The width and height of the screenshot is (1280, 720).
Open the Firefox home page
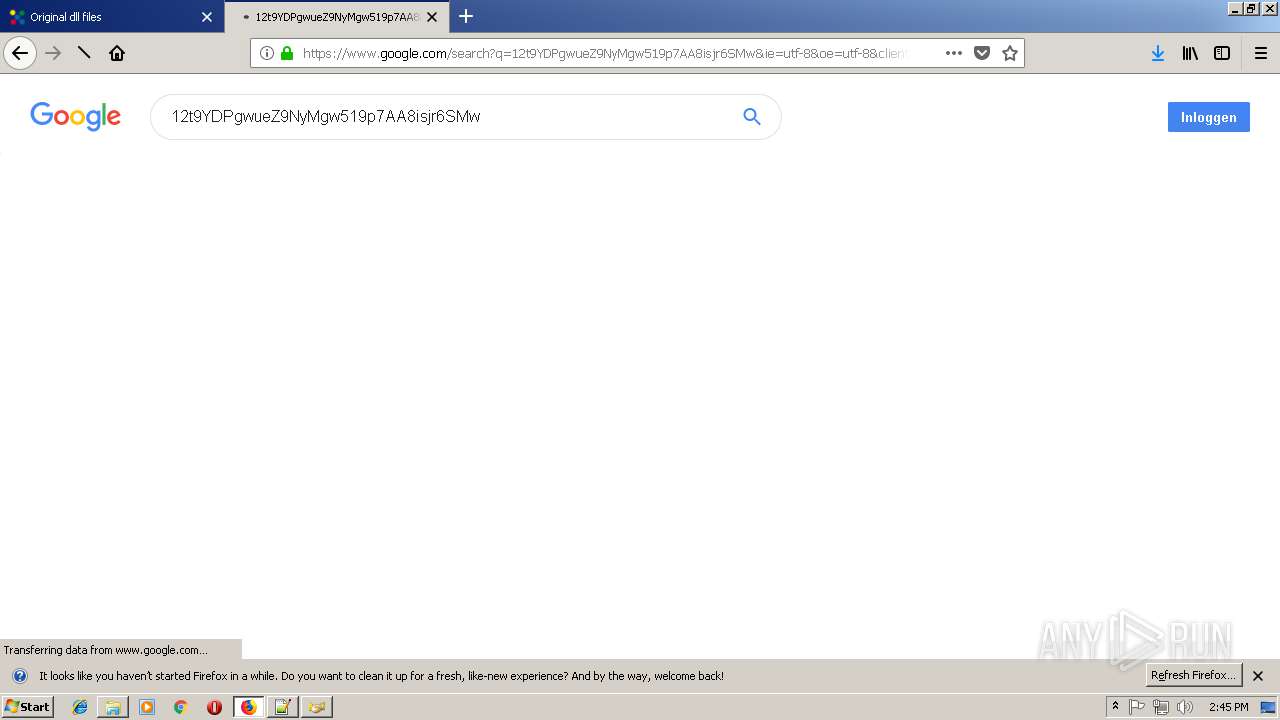pyautogui.click(x=117, y=53)
